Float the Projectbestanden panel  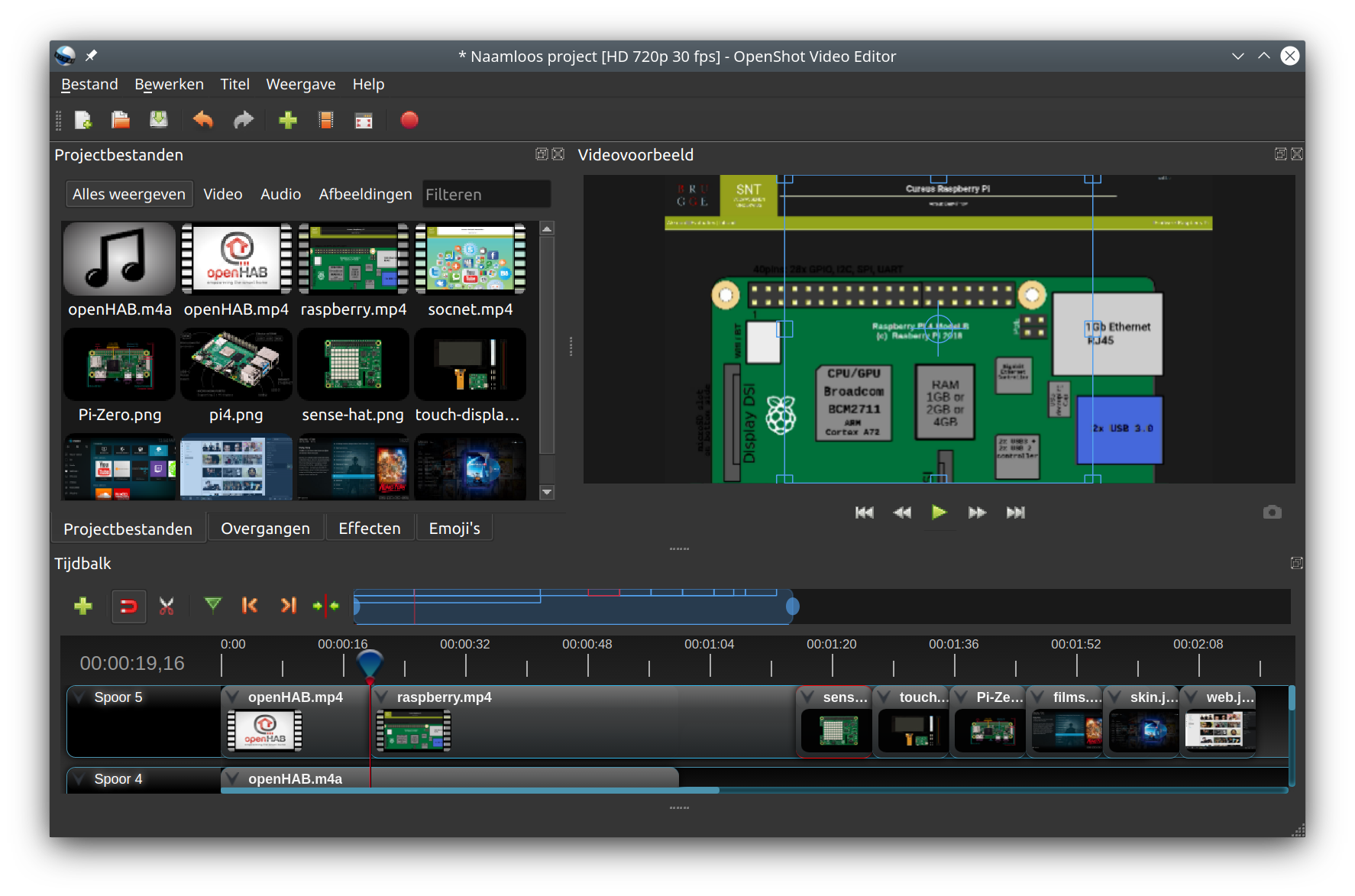pos(542,154)
